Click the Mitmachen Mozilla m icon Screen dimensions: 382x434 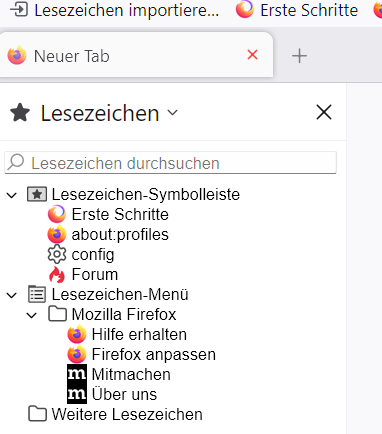(x=77, y=374)
